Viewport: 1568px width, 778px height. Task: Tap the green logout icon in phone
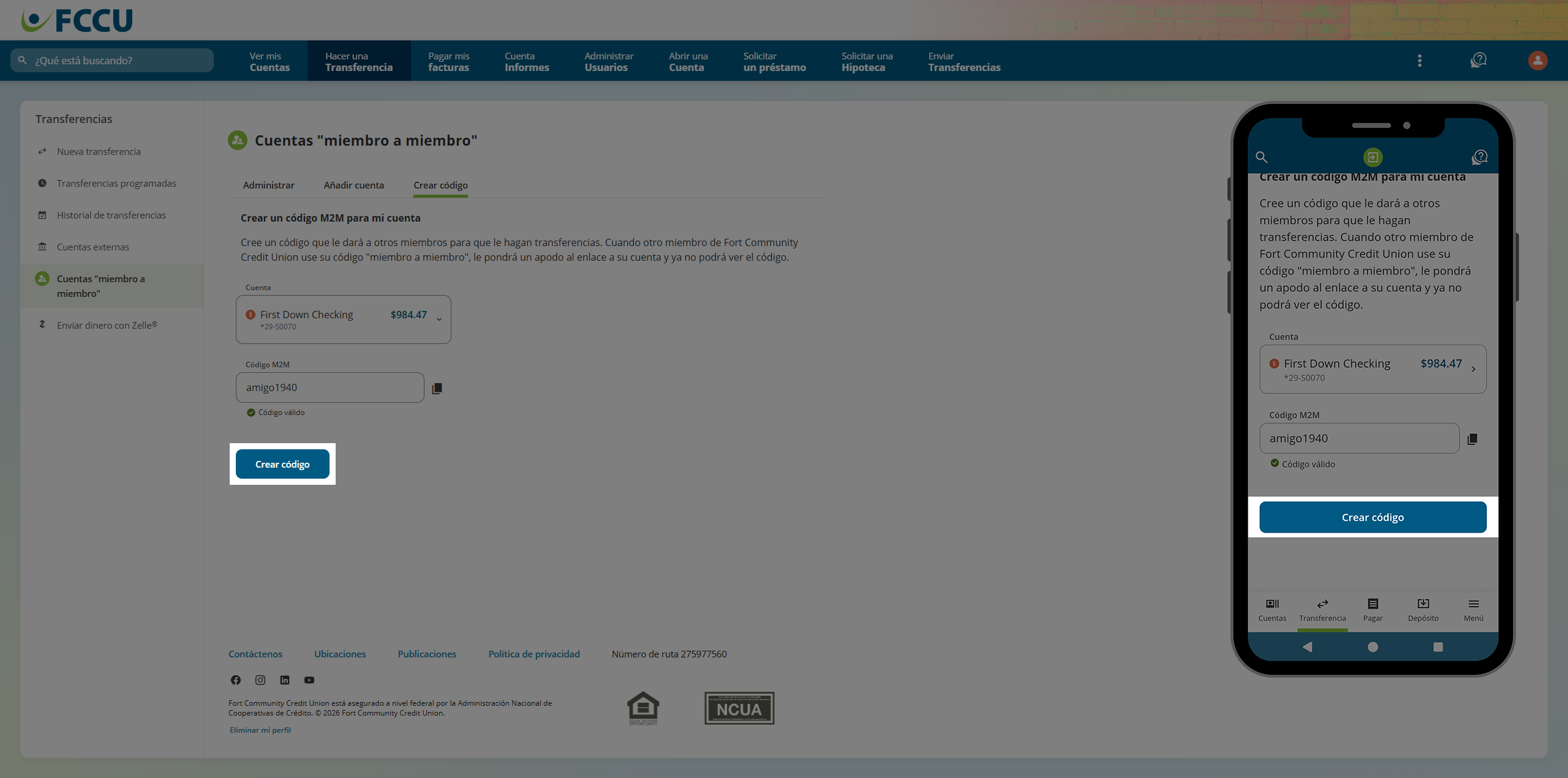tap(1373, 157)
